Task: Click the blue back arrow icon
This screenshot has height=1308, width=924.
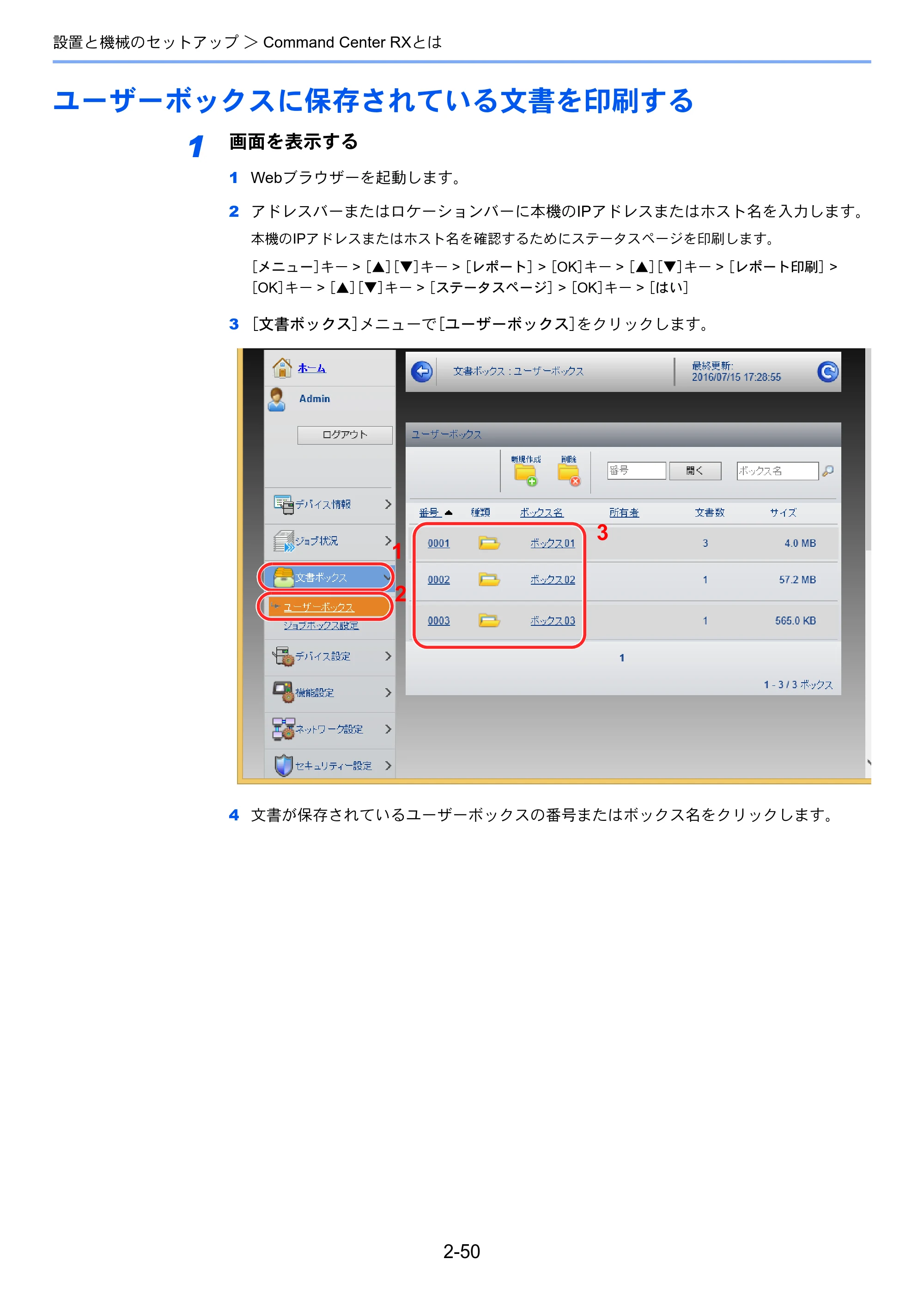Action: click(x=422, y=372)
